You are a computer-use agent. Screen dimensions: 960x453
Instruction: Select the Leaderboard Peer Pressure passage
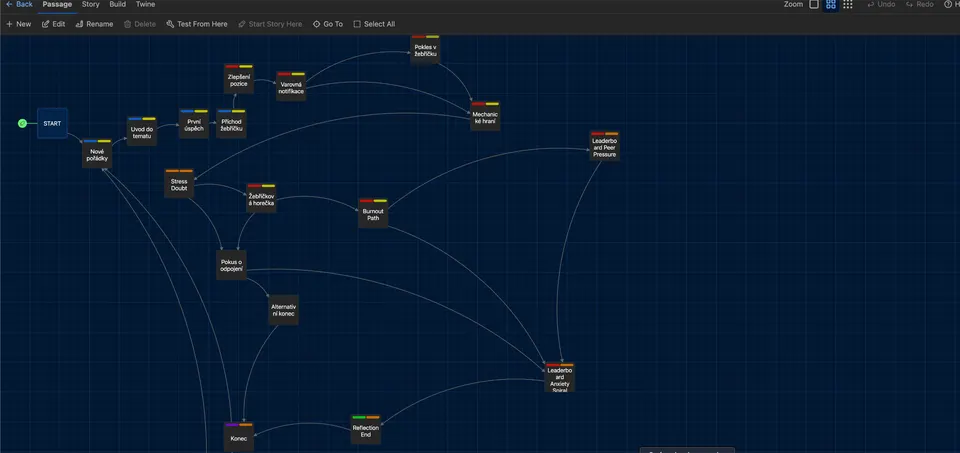pos(604,148)
